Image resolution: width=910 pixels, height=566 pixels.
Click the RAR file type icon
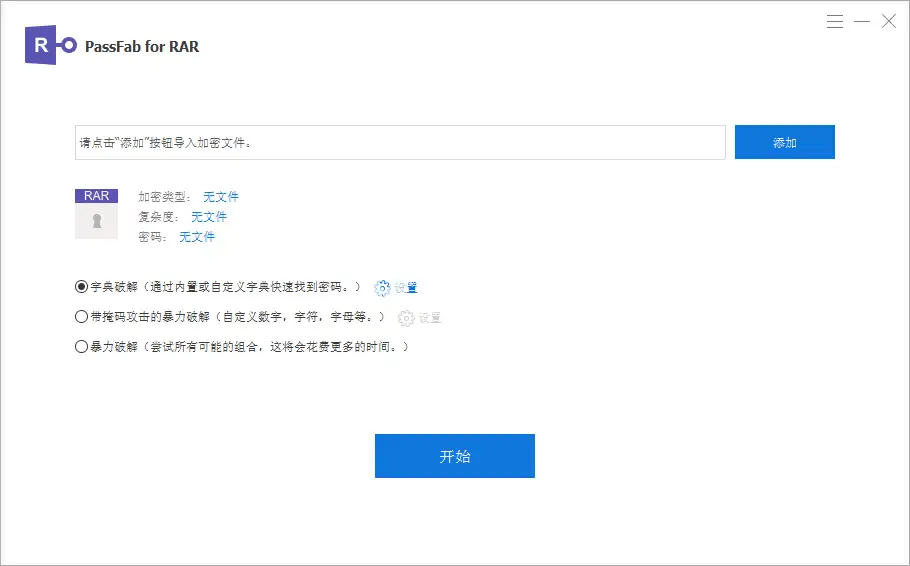(97, 213)
